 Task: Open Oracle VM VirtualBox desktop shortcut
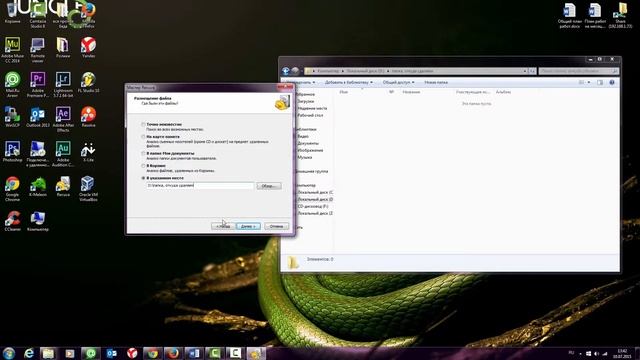[88, 188]
